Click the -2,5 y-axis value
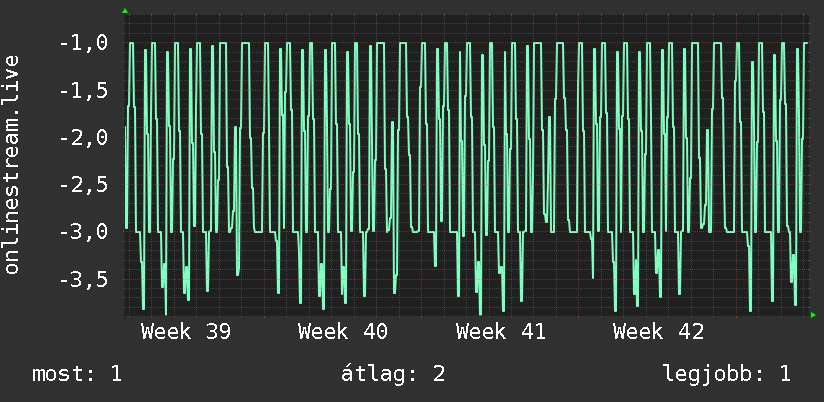This screenshot has height=402, width=824. (85, 185)
